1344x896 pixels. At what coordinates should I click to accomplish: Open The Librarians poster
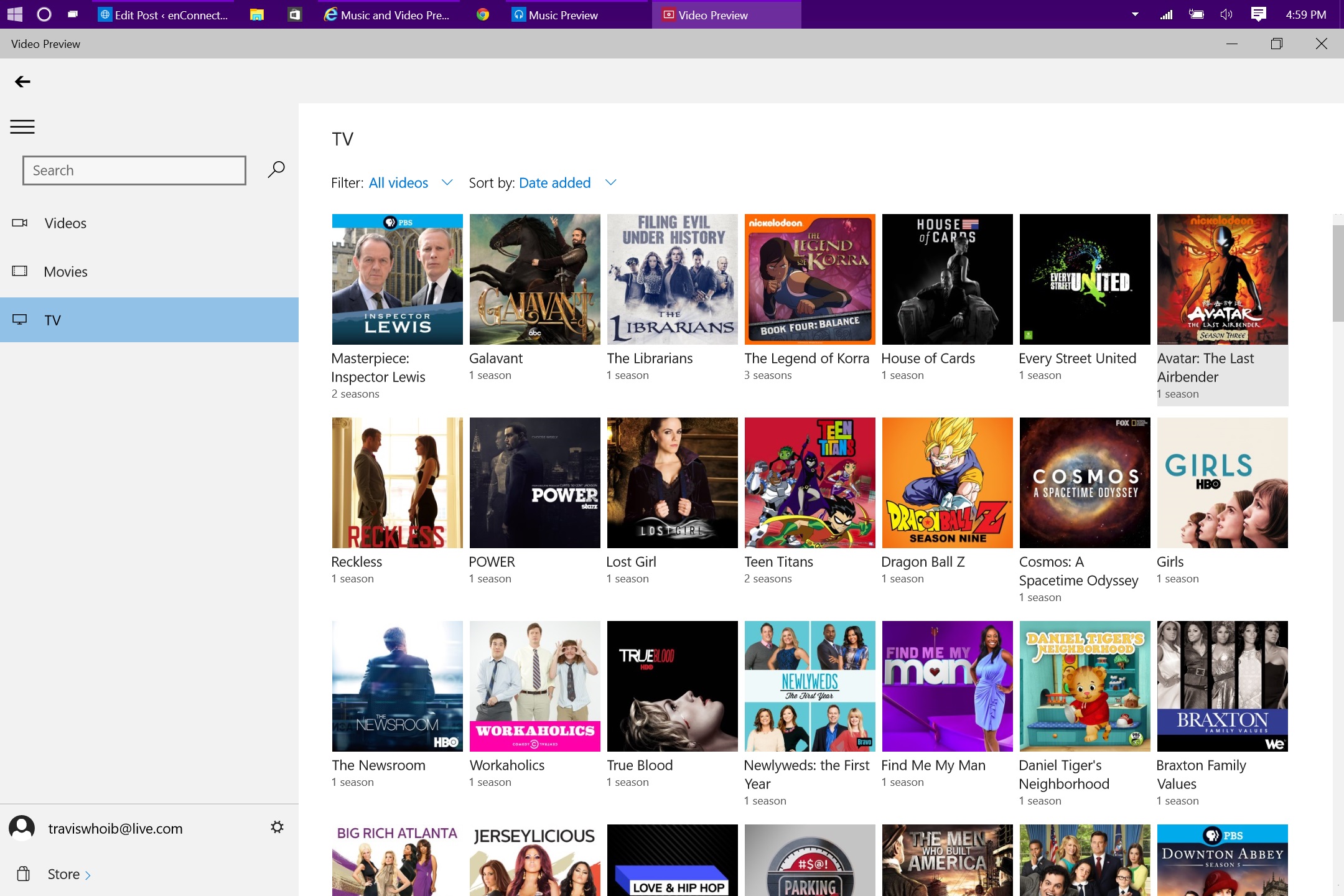pos(672,279)
